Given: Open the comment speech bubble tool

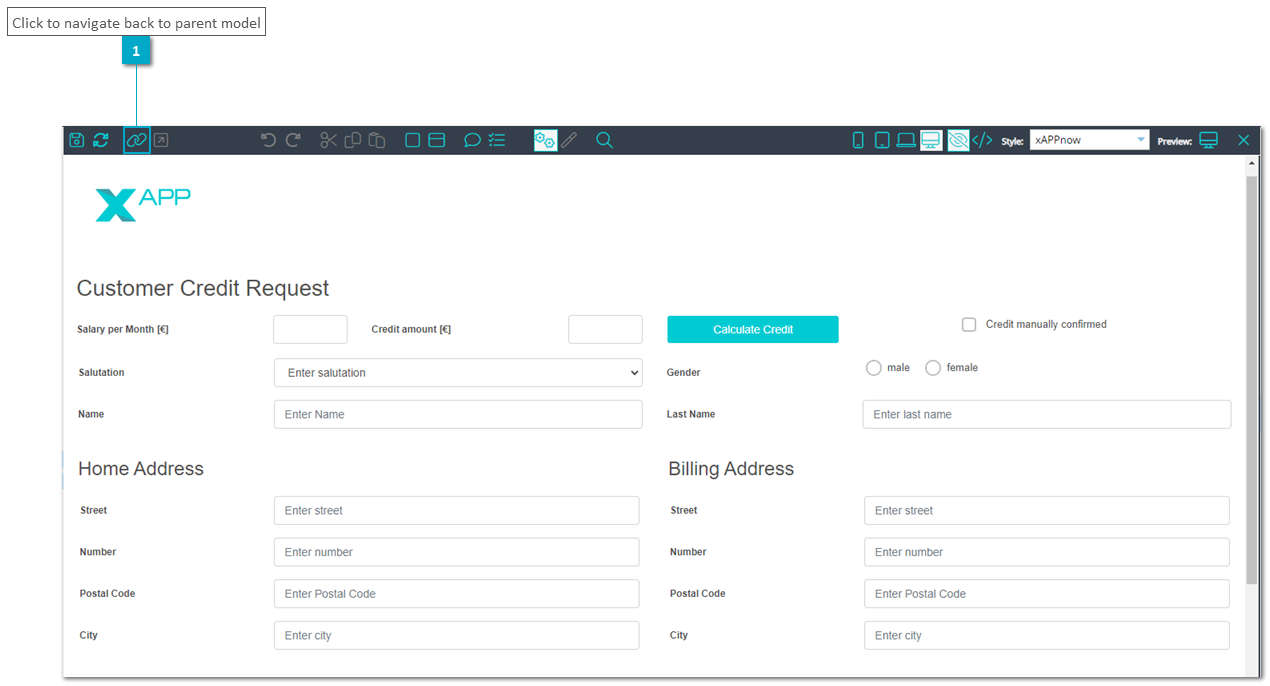Looking at the screenshot, I should (472, 140).
